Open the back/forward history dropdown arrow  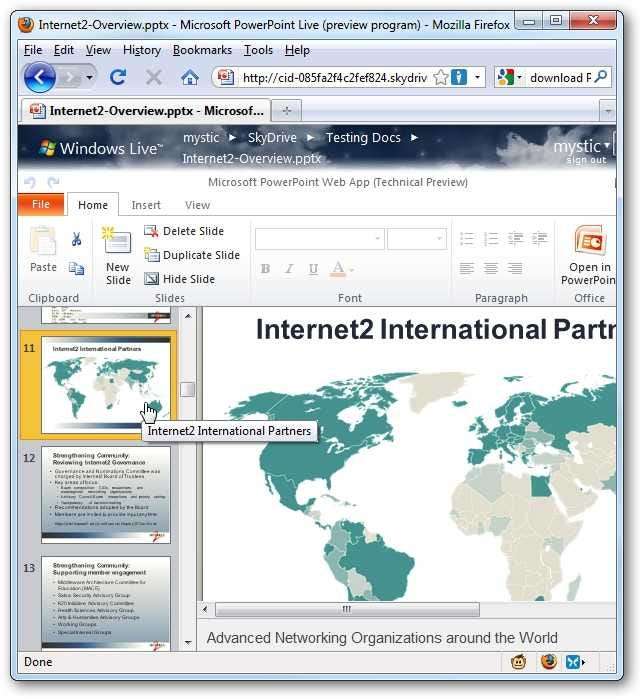90,78
